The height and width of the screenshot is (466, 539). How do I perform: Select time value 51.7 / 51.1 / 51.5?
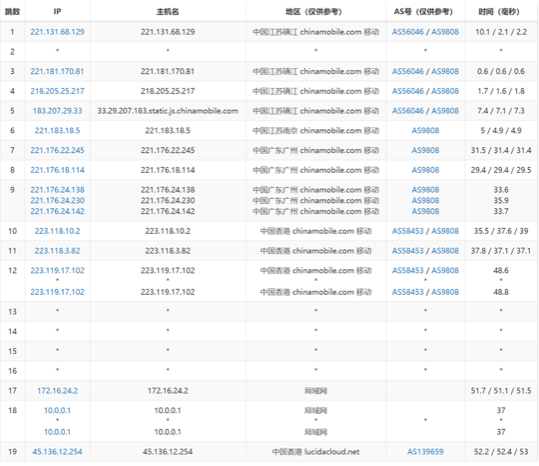click(501, 391)
